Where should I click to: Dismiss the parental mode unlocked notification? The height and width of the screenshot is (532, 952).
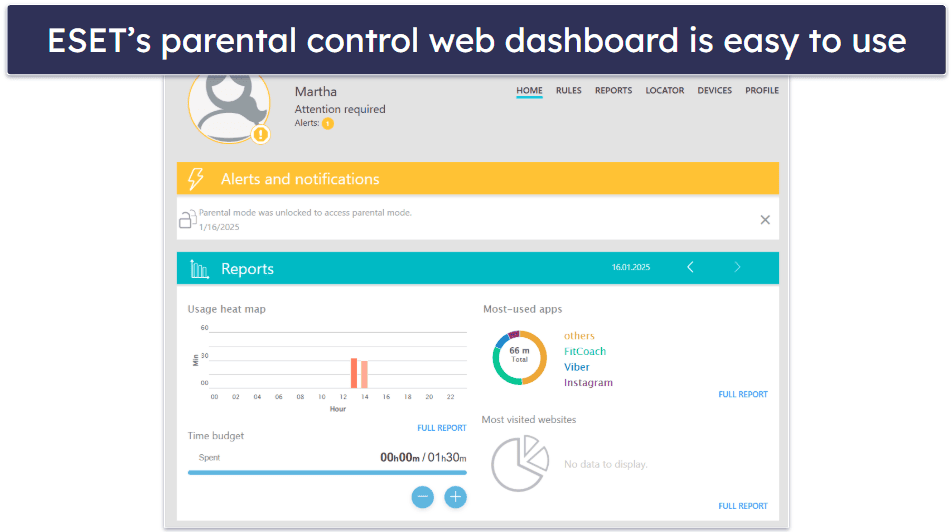pos(765,220)
